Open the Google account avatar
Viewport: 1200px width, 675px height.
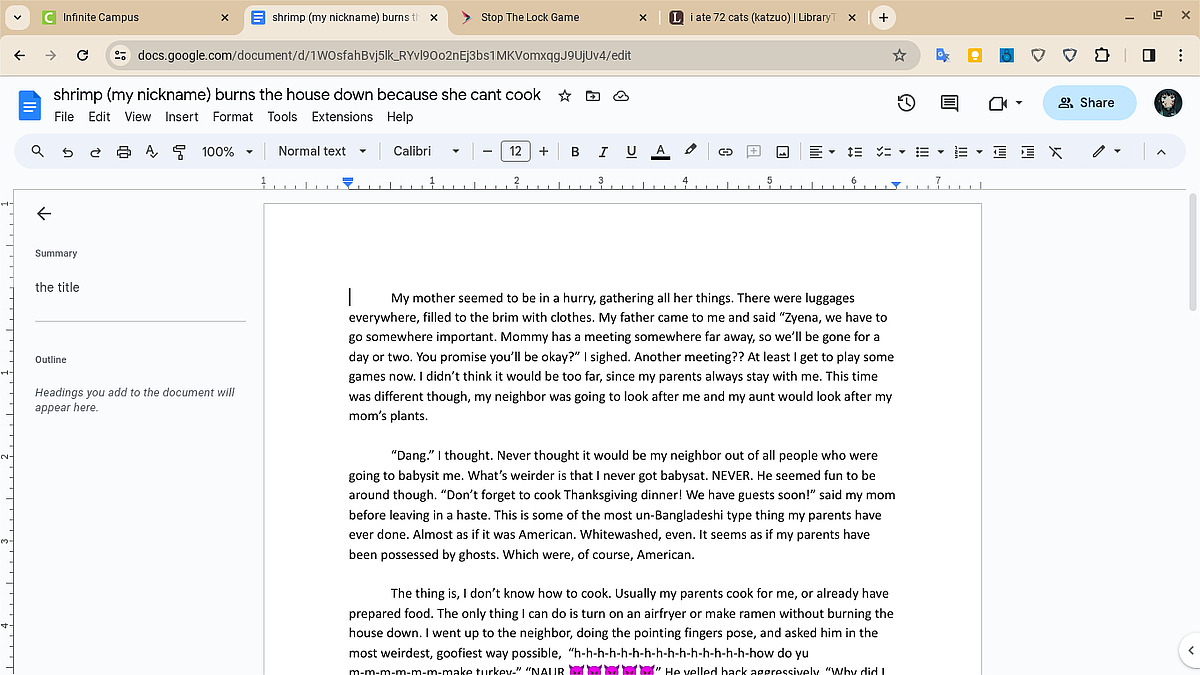click(x=1168, y=103)
